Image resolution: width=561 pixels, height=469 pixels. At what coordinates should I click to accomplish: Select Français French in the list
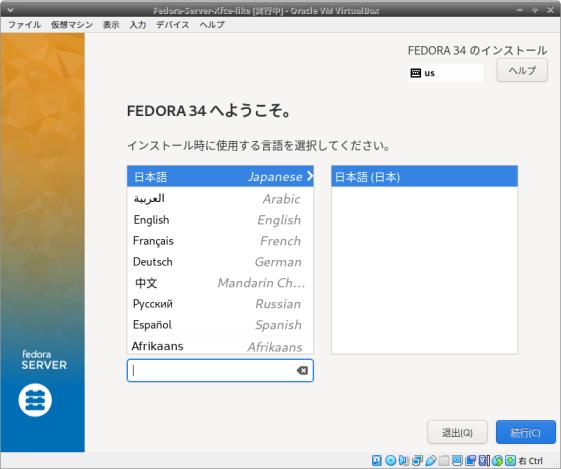220,241
